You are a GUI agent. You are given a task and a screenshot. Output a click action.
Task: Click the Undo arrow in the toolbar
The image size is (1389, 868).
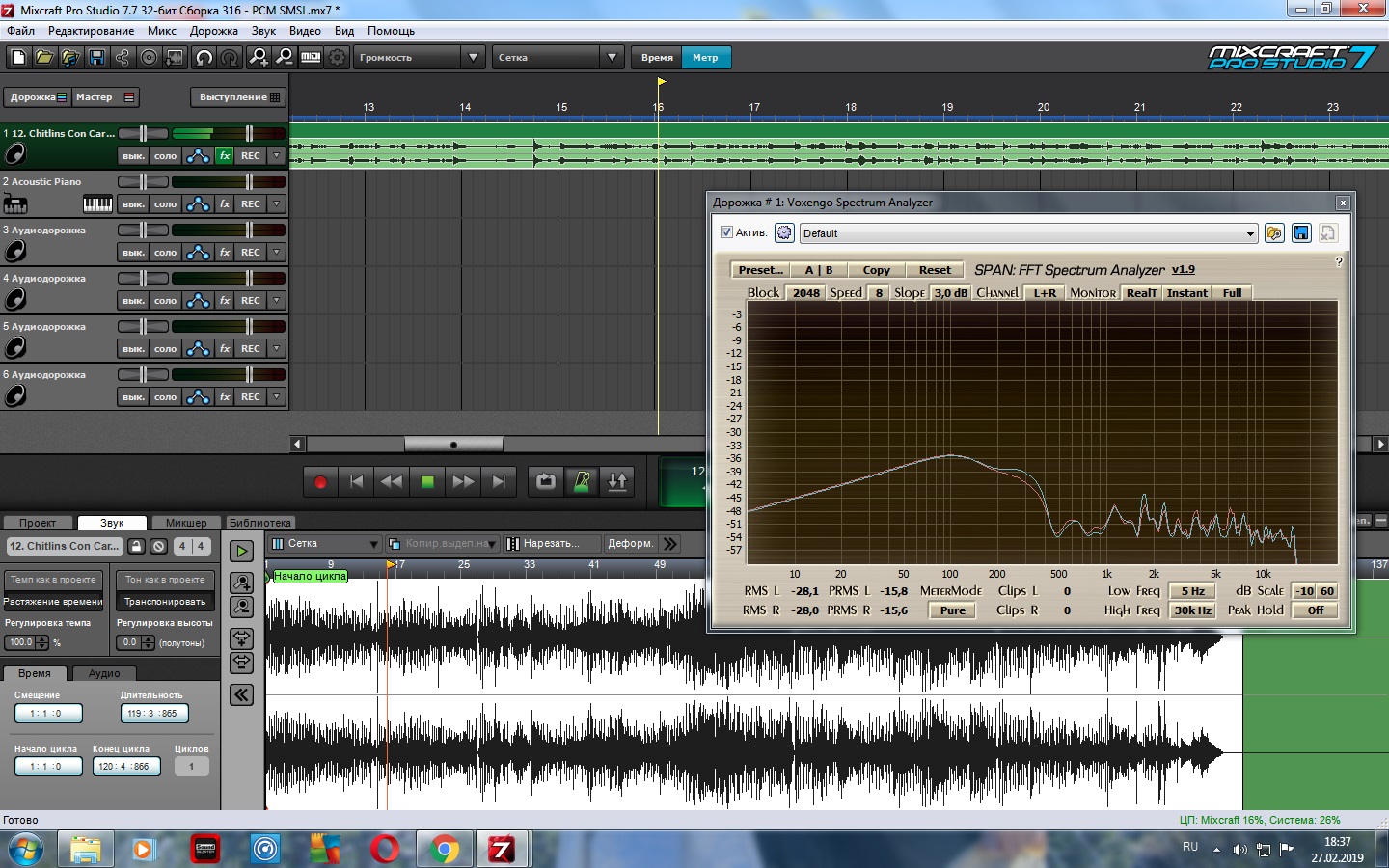(204, 58)
